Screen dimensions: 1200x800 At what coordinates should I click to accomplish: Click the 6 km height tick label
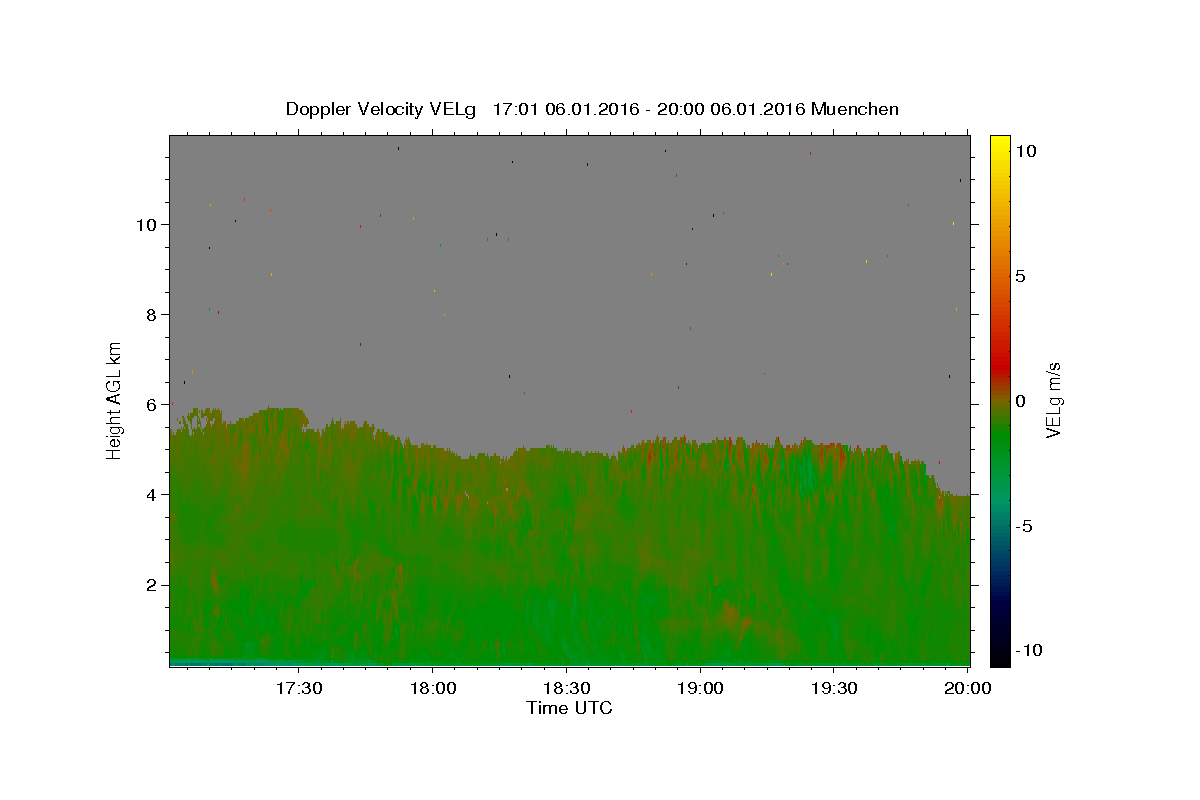click(x=151, y=404)
